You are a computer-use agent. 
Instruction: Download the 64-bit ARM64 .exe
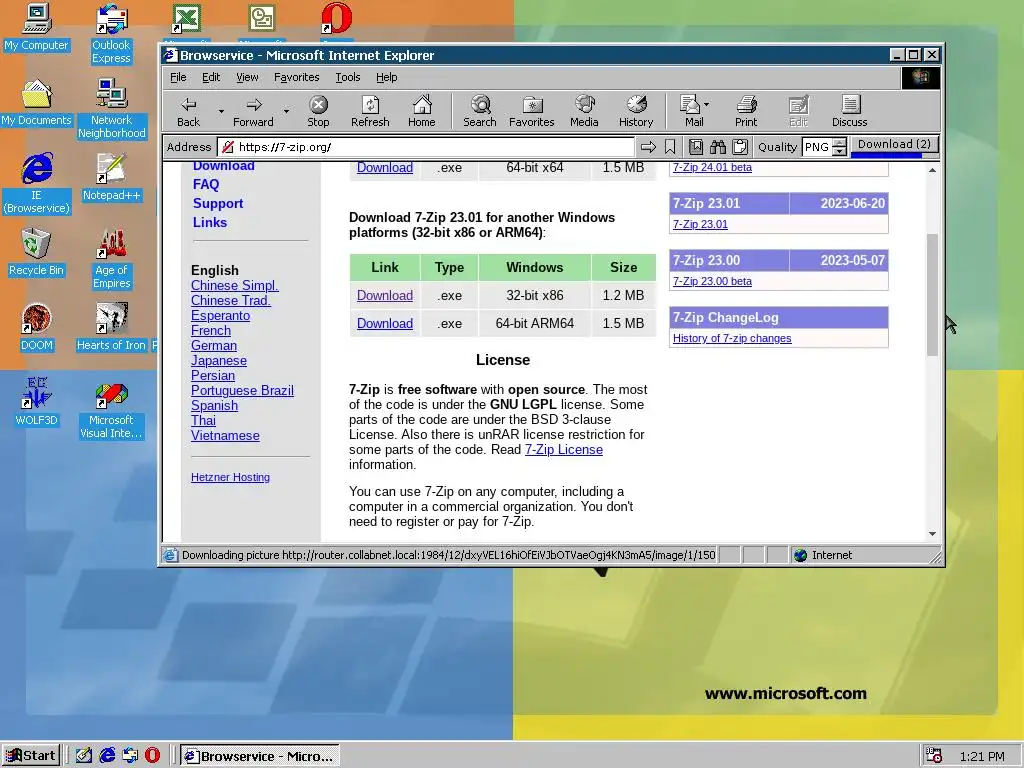click(x=385, y=323)
